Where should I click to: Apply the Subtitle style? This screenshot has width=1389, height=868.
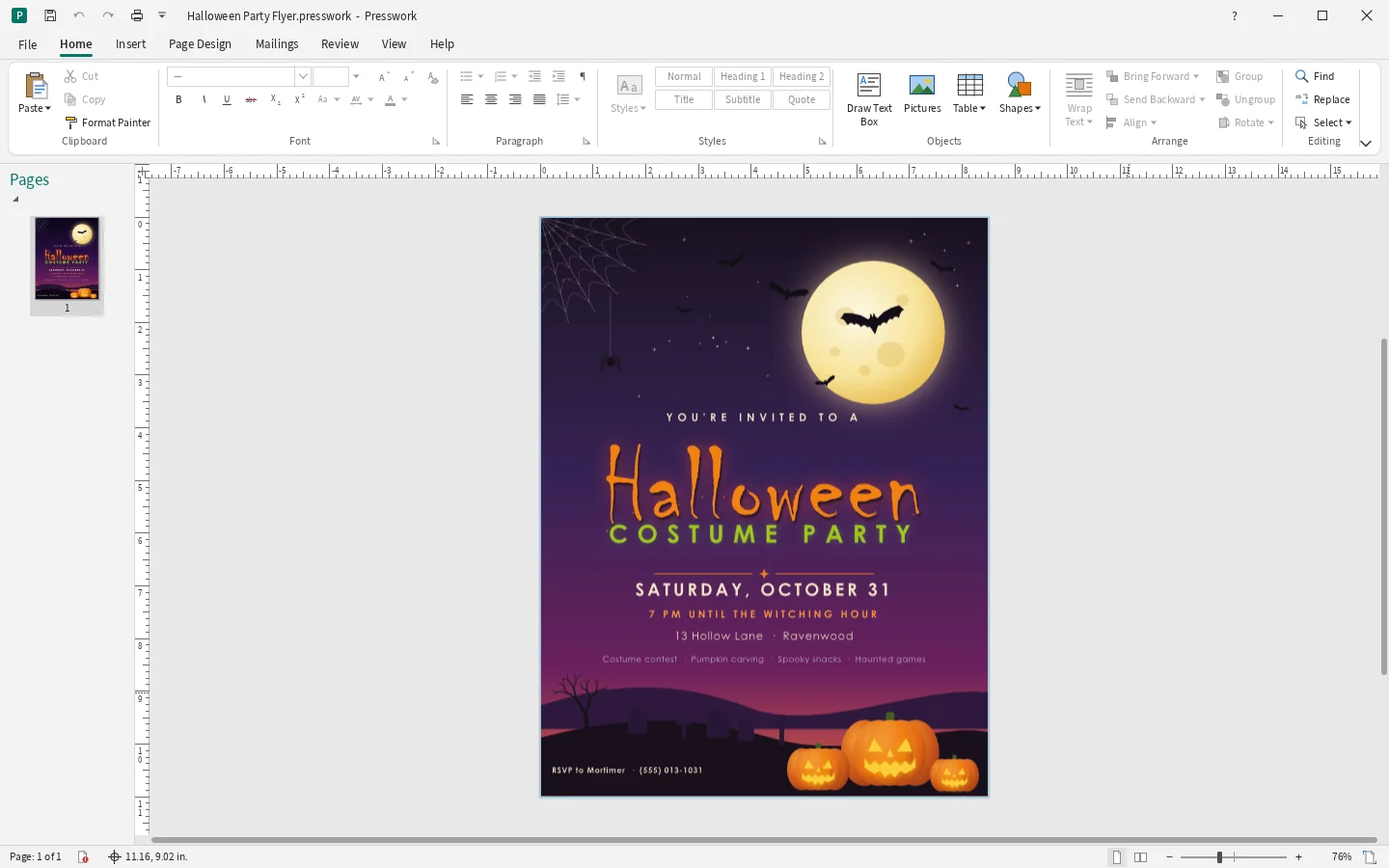coord(743,99)
